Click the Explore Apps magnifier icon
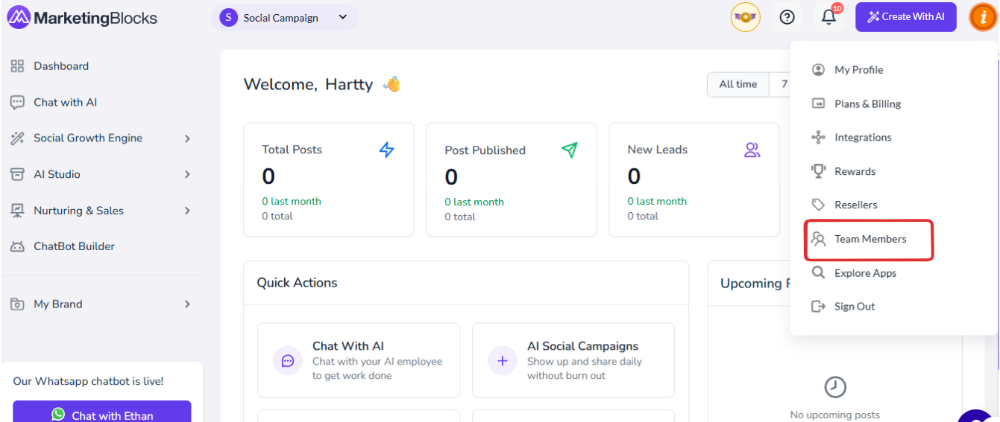Screen dimensions: 1000x422 818,273
